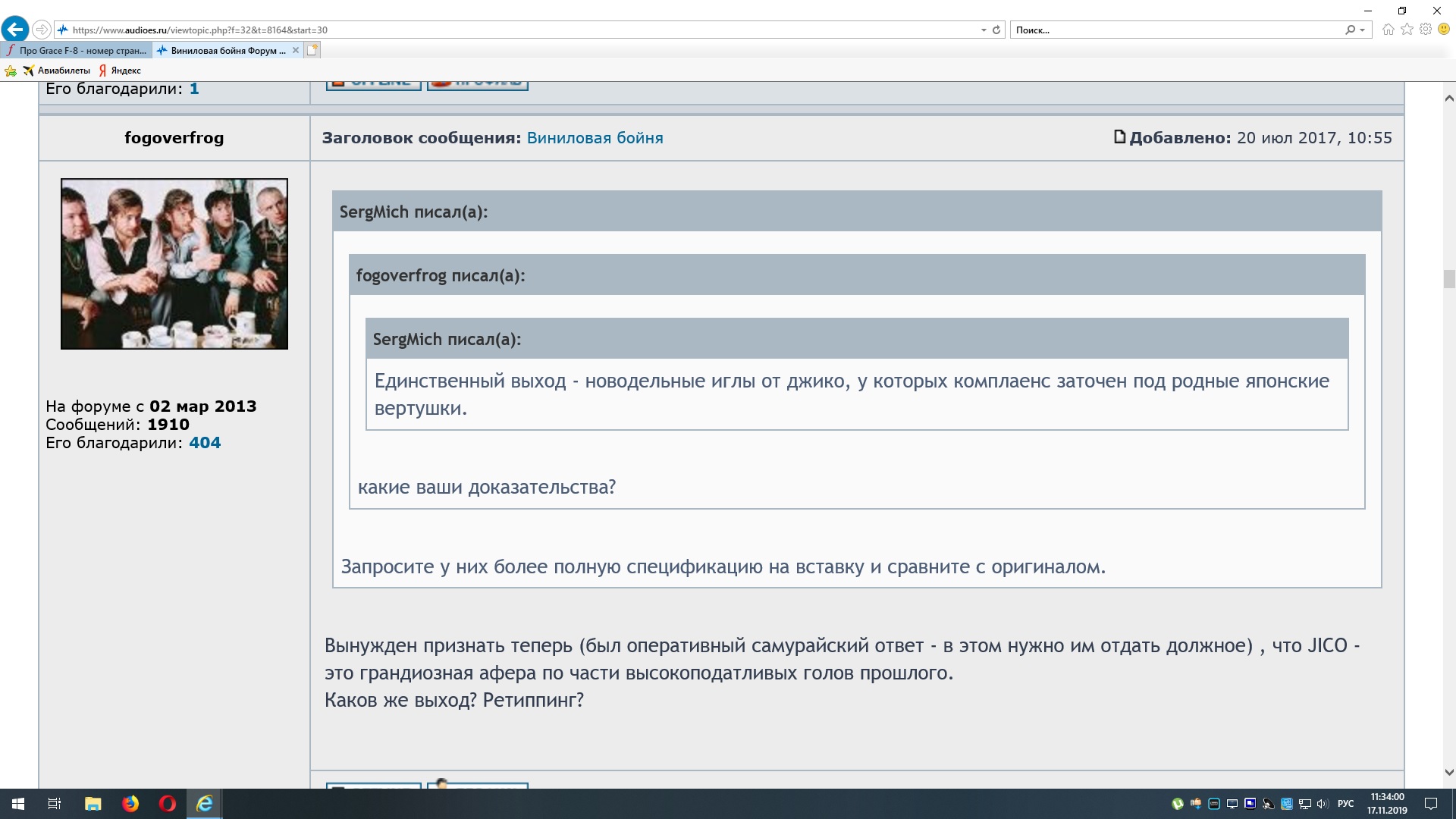Open the Home page icon
1456x819 pixels.
1388,30
